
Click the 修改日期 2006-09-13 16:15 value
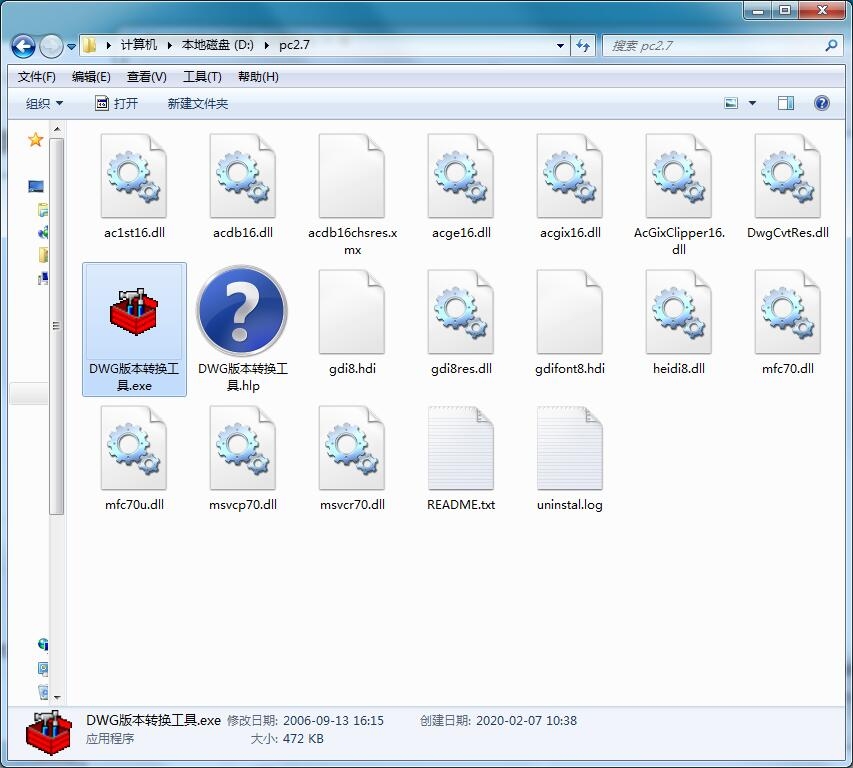(x=333, y=721)
